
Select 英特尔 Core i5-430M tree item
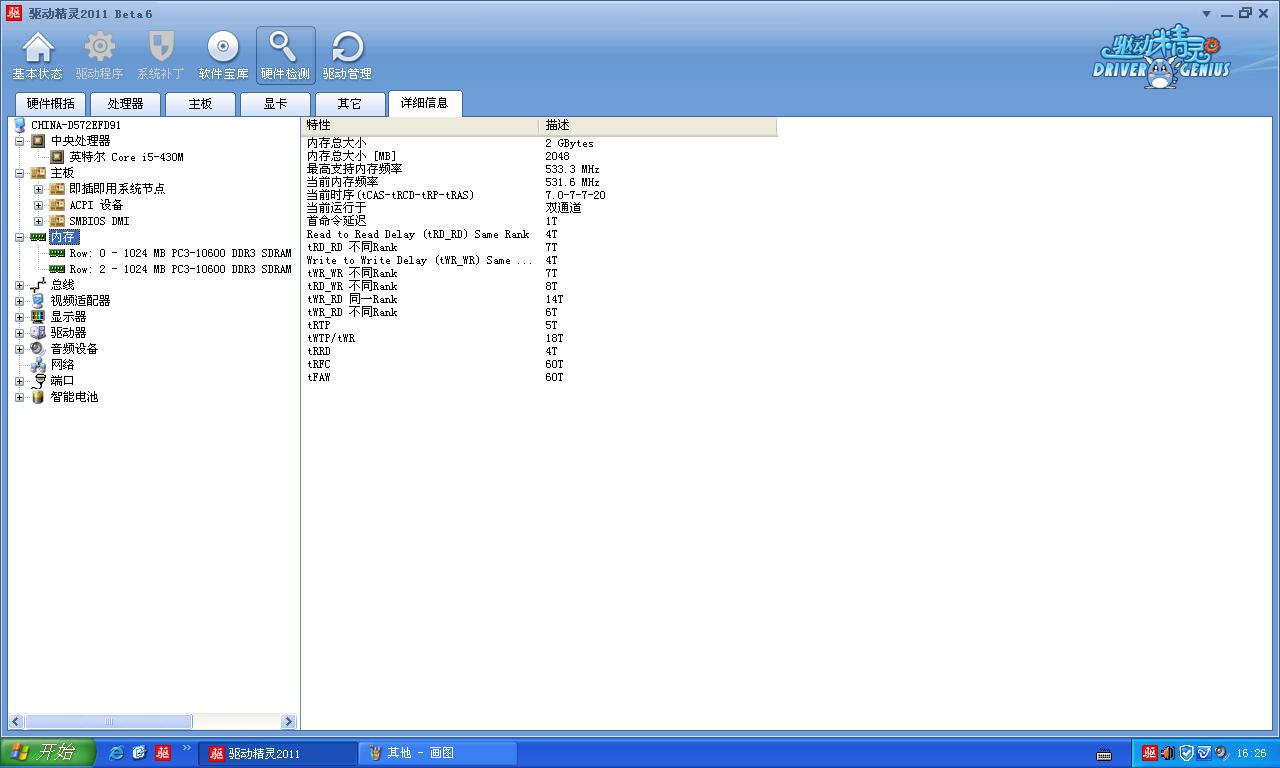(x=126, y=157)
